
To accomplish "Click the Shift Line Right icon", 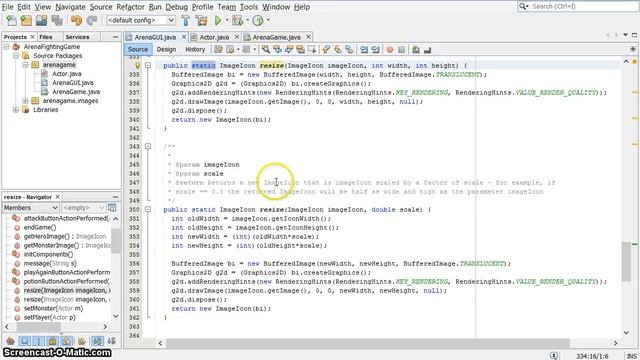I will pyautogui.click(x=375, y=49).
